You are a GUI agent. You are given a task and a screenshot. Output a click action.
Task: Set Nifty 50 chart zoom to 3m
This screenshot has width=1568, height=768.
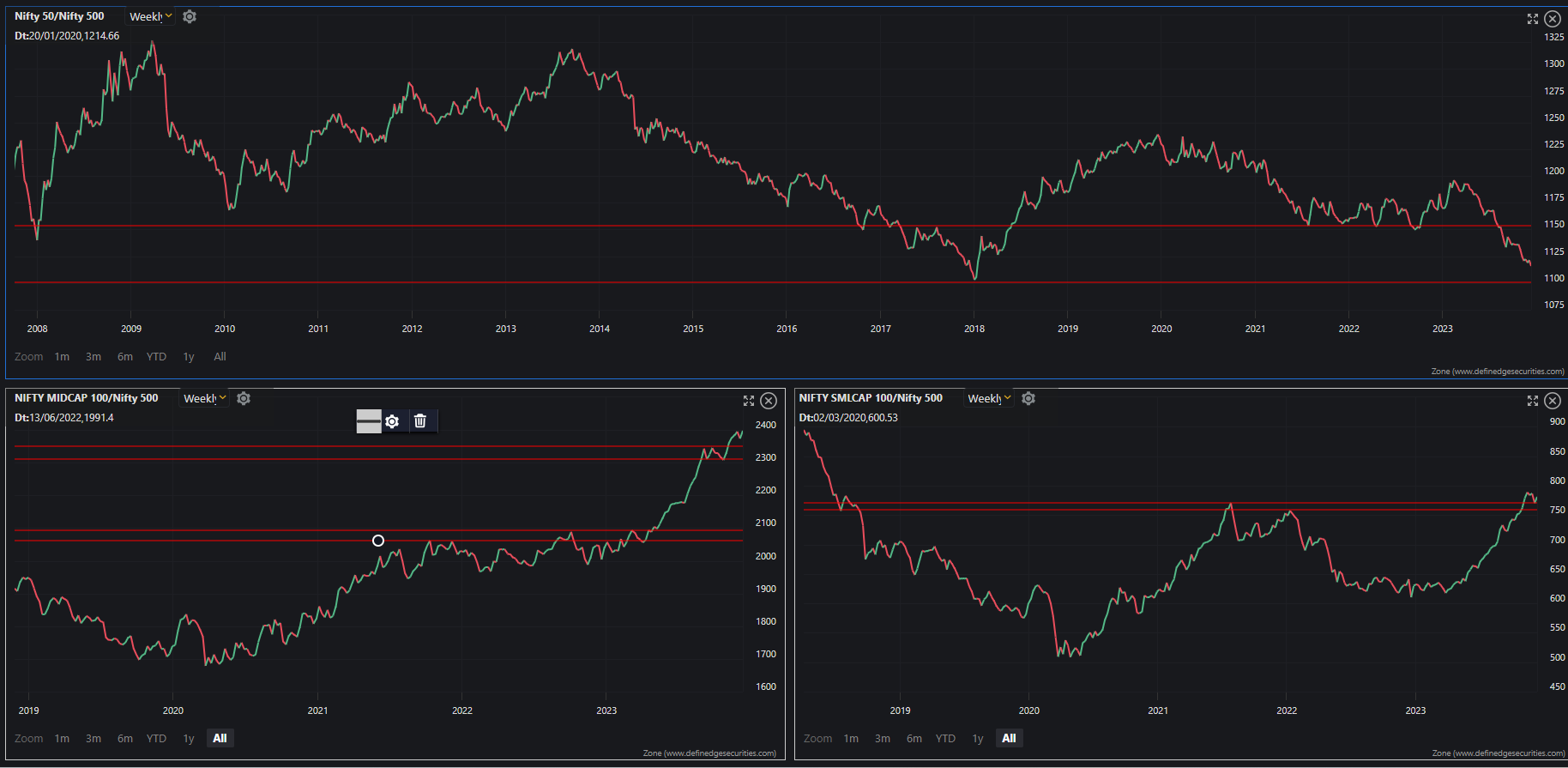pos(93,357)
